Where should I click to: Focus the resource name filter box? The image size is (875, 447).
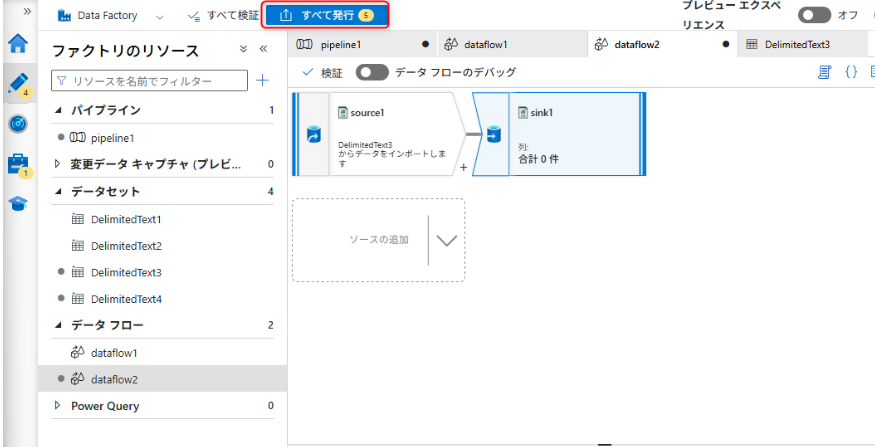[149, 81]
